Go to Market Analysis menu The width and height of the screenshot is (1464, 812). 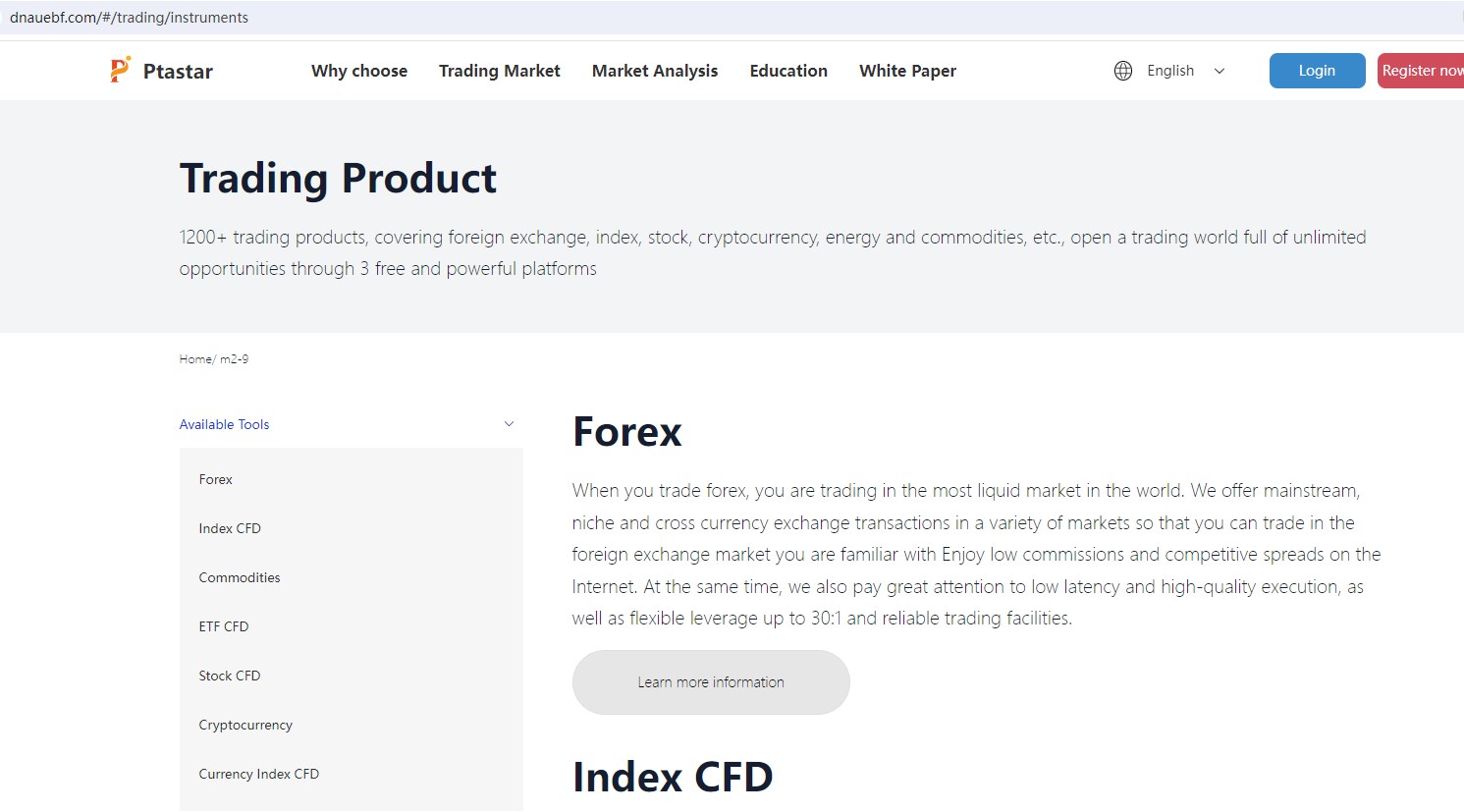(x=655, y=71)
